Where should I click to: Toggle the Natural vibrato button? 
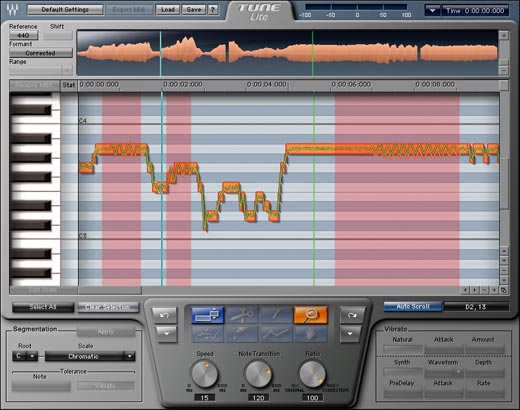point(403,349)
